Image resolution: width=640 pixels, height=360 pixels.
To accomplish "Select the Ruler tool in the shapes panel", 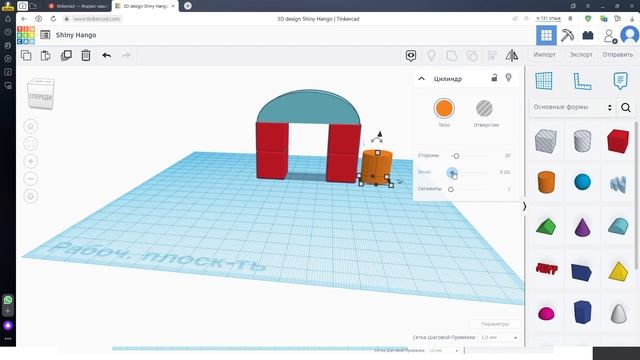I will [x=582, y=81].
